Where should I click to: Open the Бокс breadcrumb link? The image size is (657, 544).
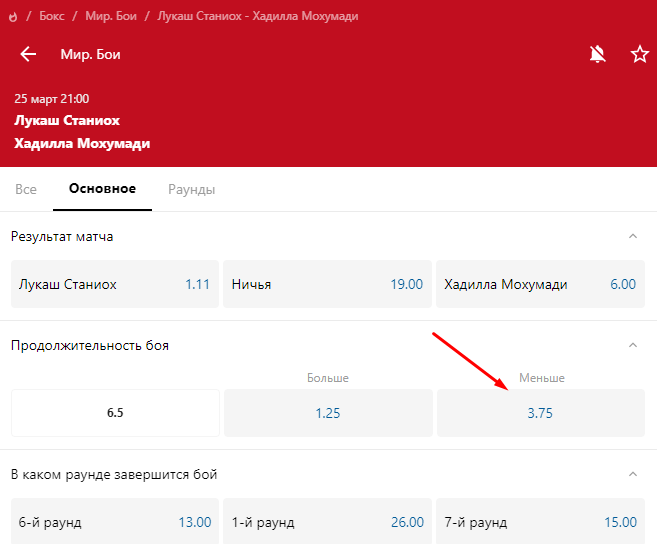[52, 16]
